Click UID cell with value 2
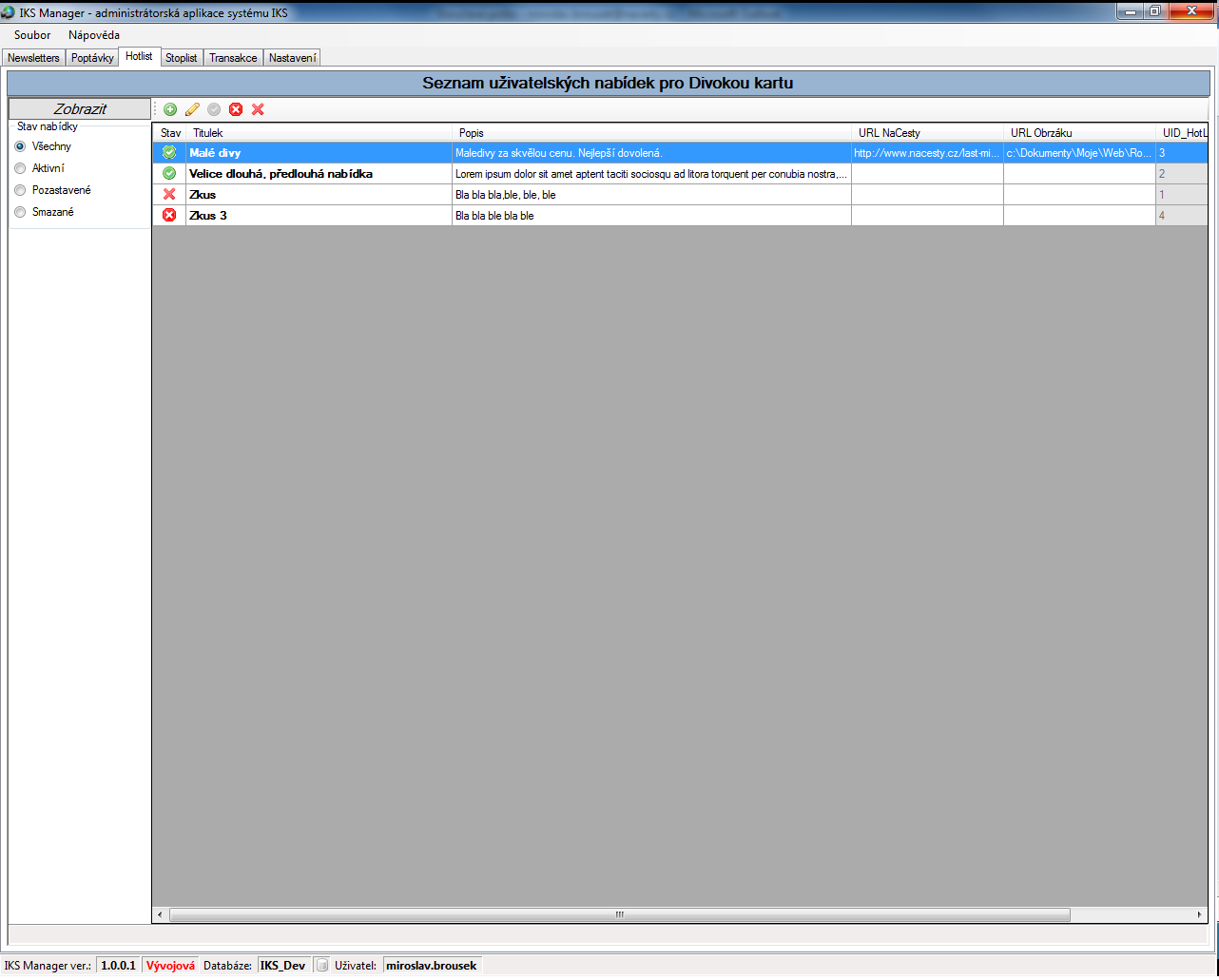1219x980 pixels. pos(1182,173)
